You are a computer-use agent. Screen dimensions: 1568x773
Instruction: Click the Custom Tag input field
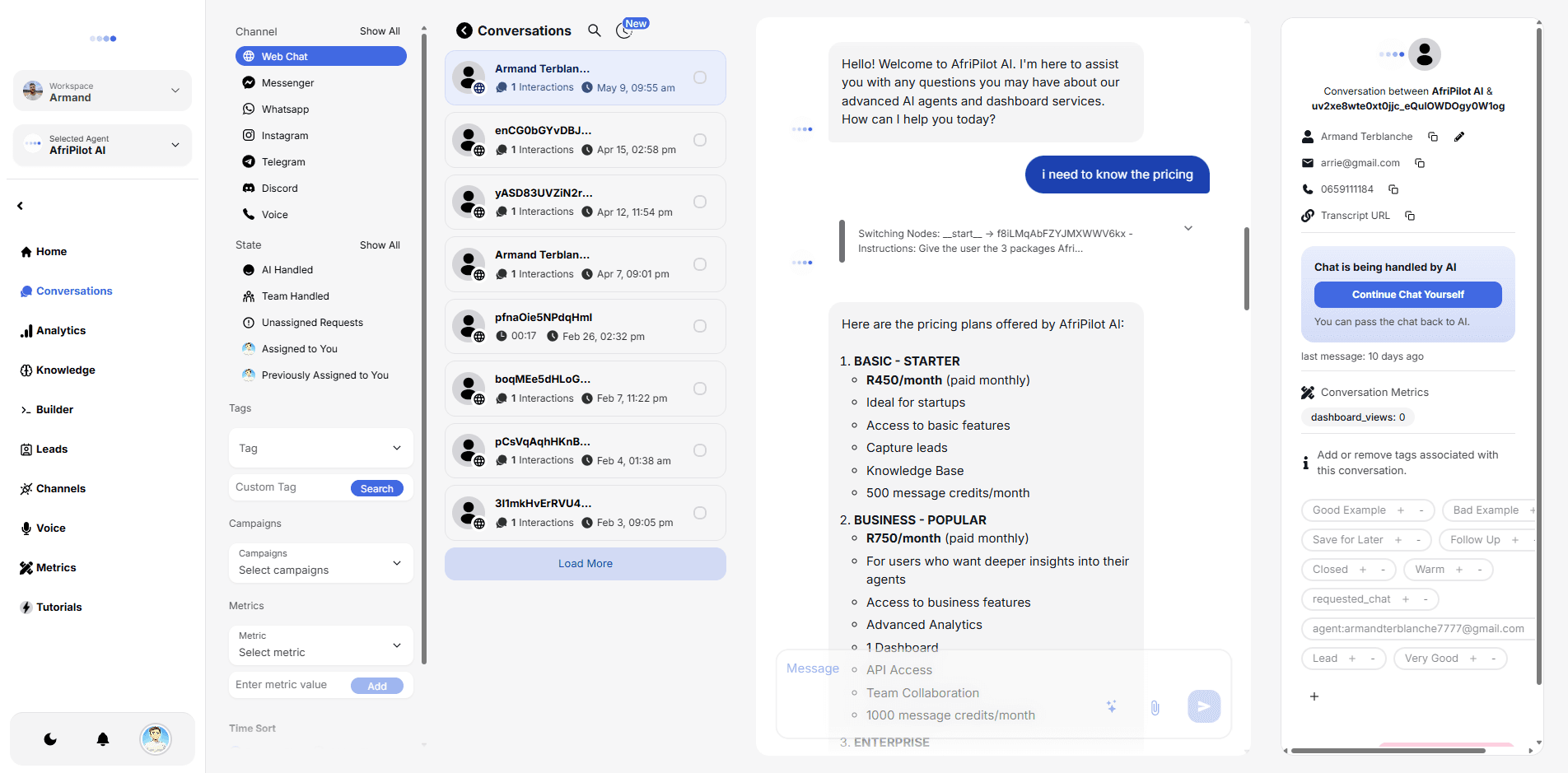tap(290, 487)
